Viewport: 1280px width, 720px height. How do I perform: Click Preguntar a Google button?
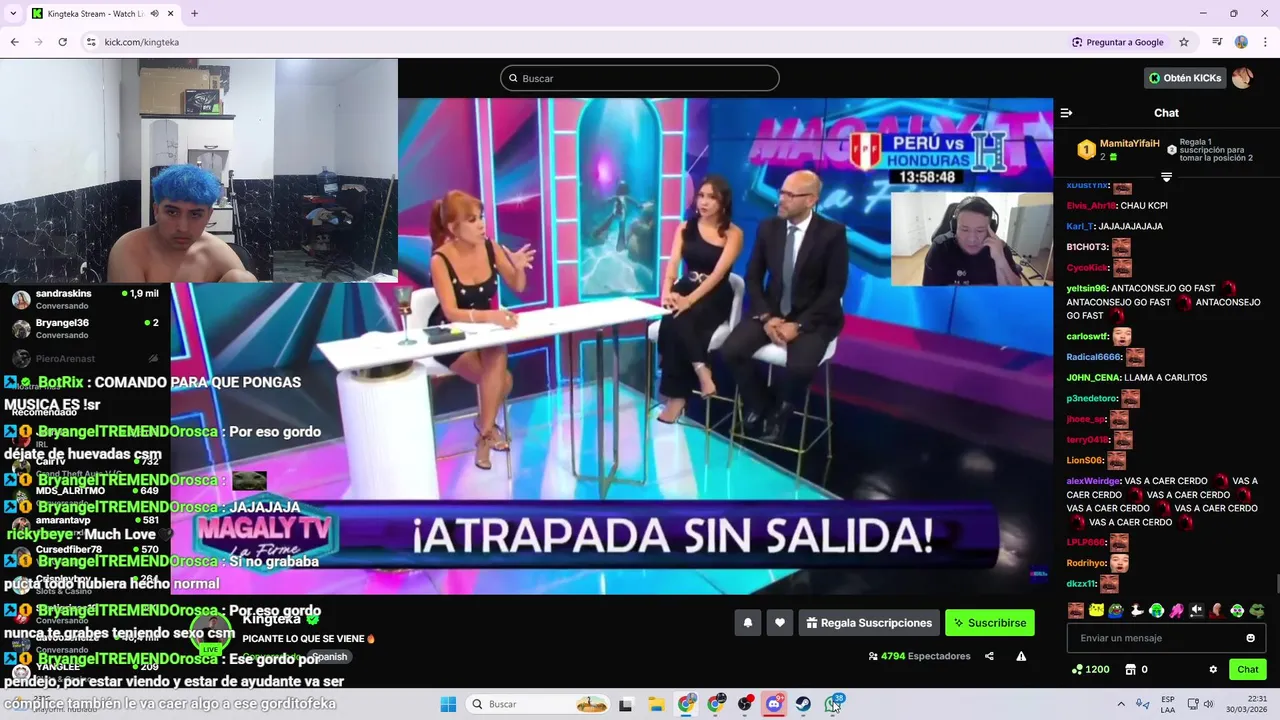coord(1117,42)
